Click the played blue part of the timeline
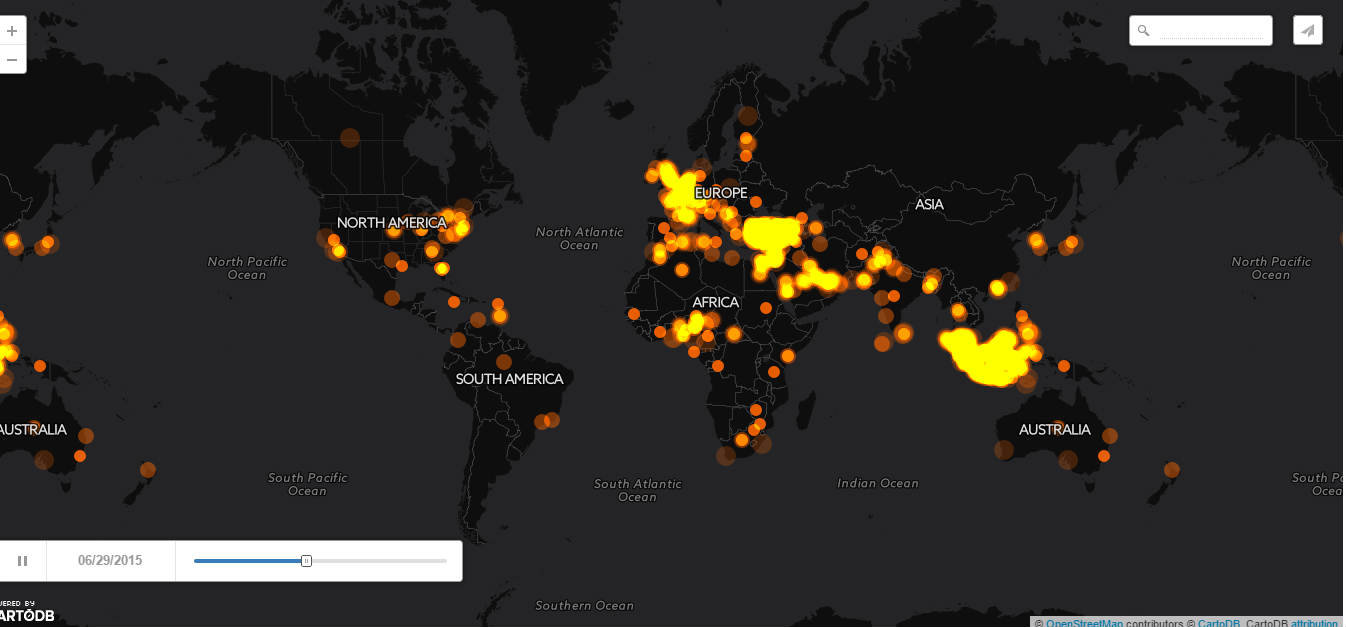The image size is (1346, 627). pyautogui.click(x=248, y=561)
